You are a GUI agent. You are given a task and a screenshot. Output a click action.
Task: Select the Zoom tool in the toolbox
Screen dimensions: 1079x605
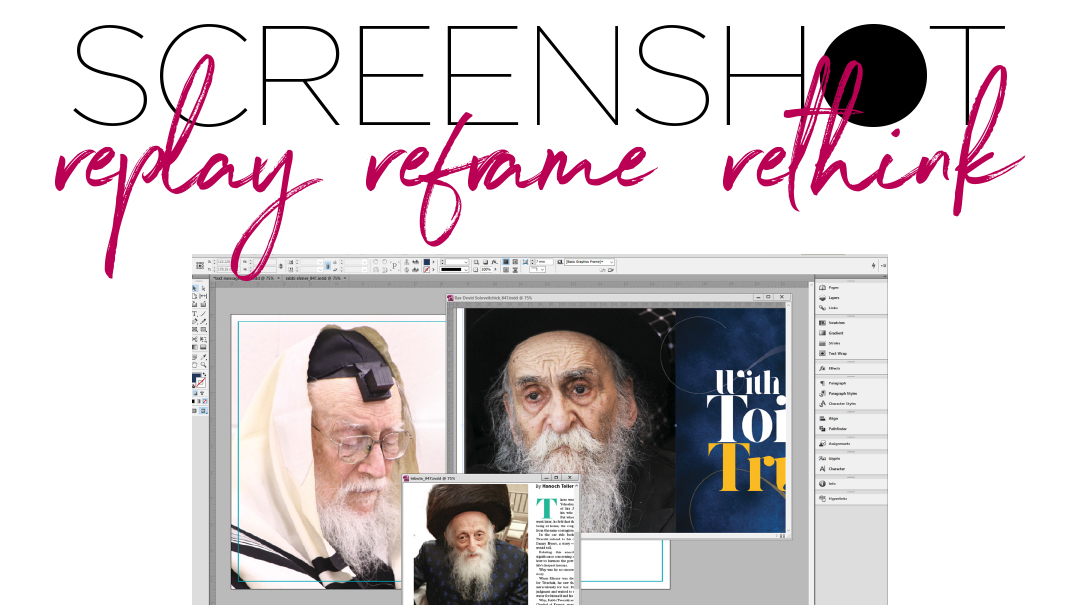[203, 365]
